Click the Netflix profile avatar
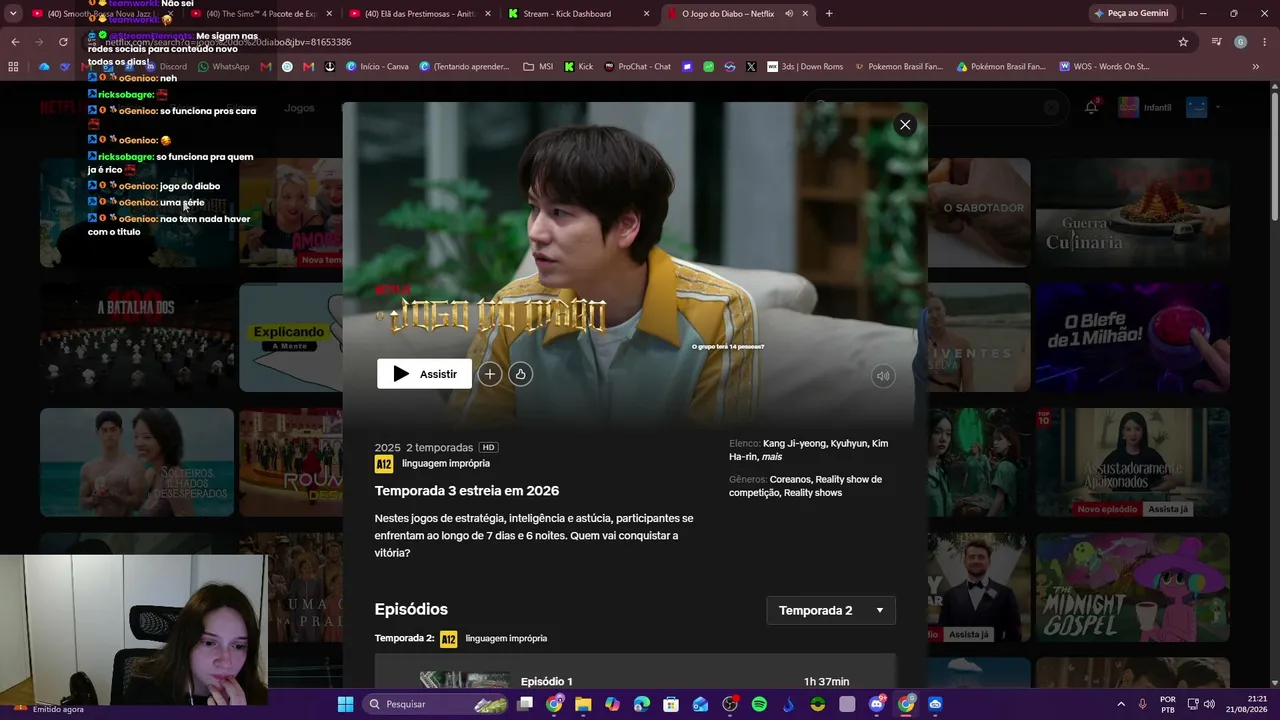The height and width of the screenshot is (720, 1280). 1196,107
